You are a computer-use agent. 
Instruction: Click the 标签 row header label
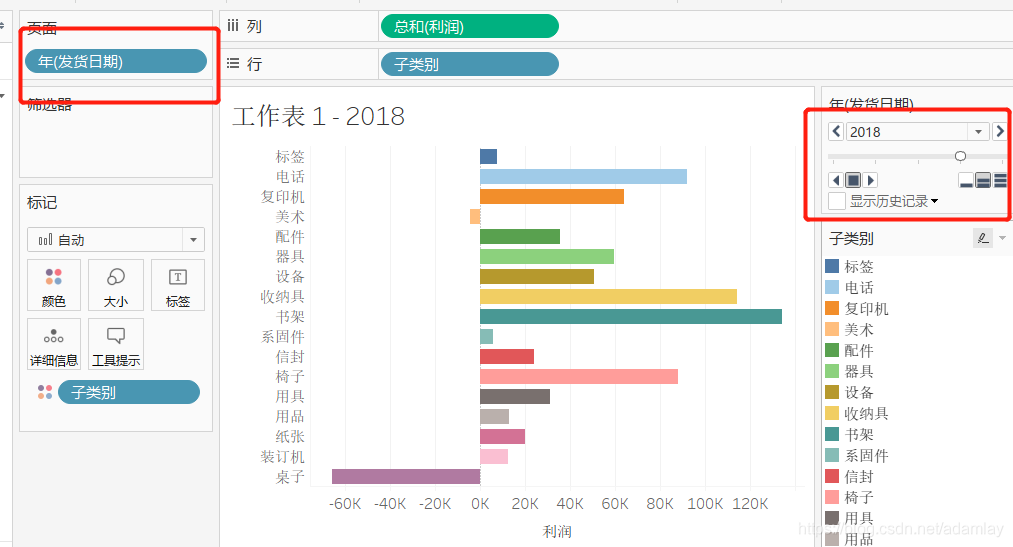click(289, 156)
